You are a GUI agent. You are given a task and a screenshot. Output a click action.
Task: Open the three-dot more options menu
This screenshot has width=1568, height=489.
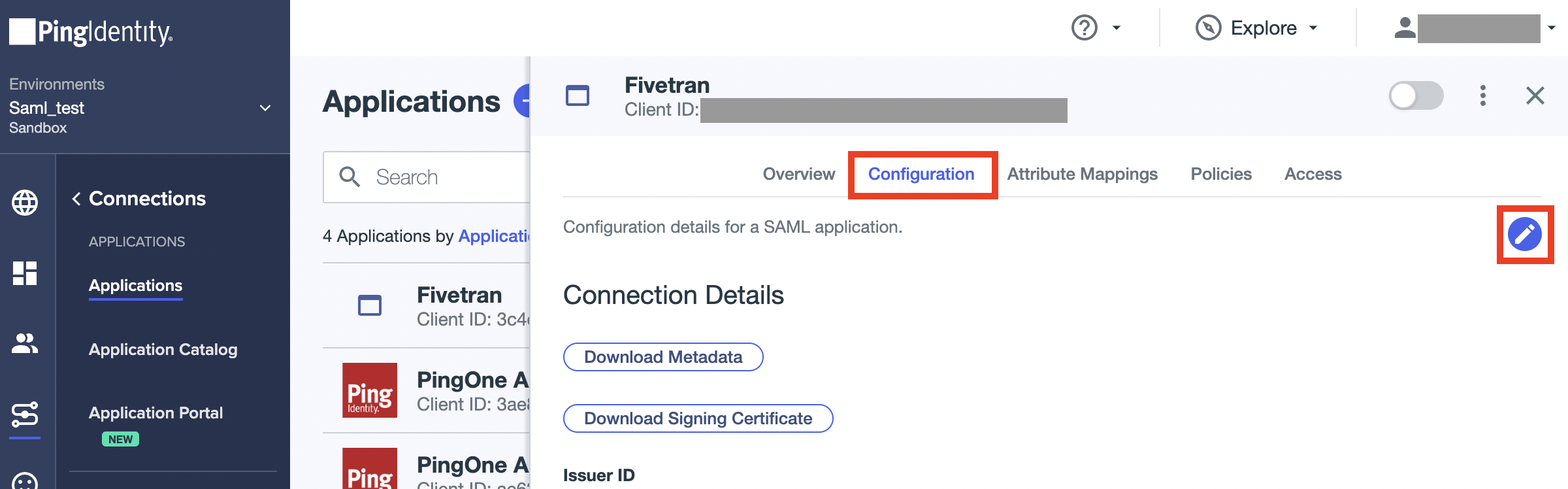pos(1483,95)
